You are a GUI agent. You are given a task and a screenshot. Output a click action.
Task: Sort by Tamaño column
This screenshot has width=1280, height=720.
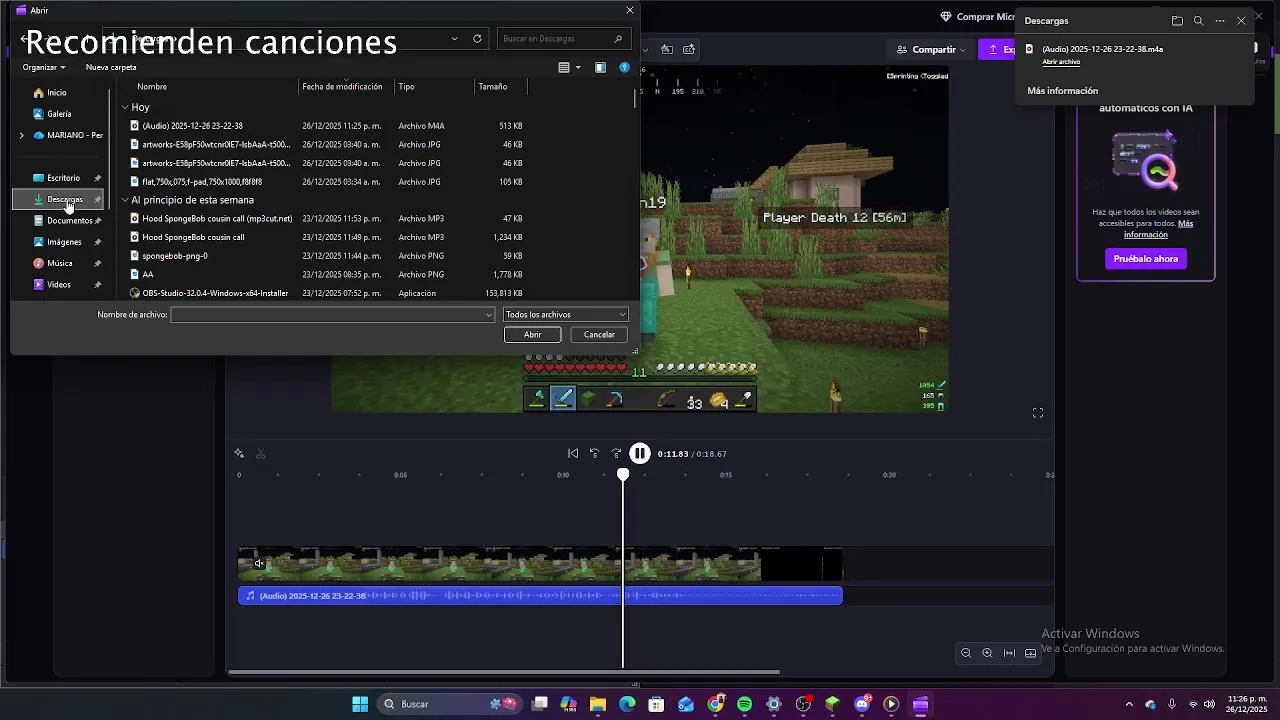(x=492, y=87)
